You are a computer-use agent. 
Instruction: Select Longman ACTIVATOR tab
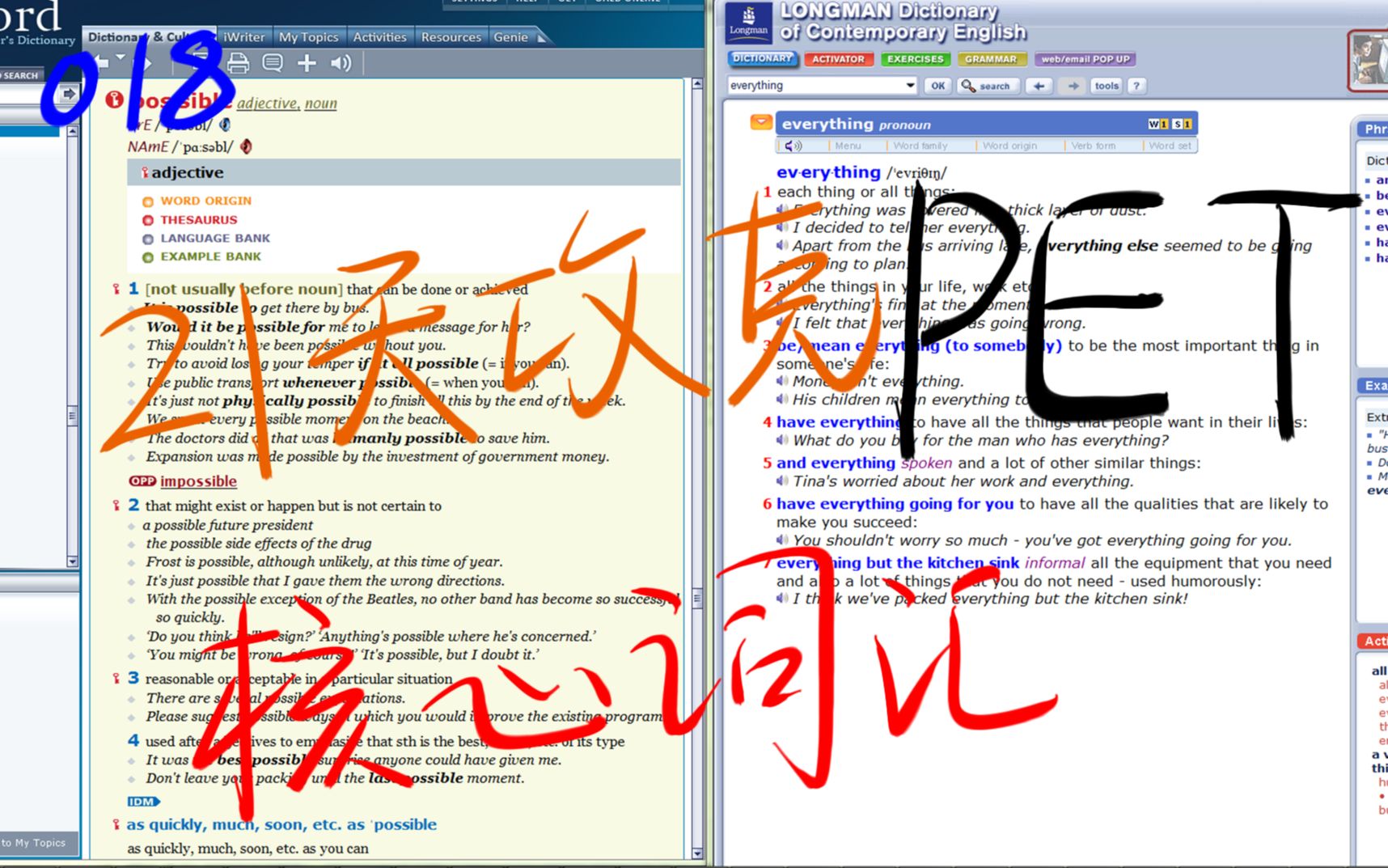[x=838, y=59]
